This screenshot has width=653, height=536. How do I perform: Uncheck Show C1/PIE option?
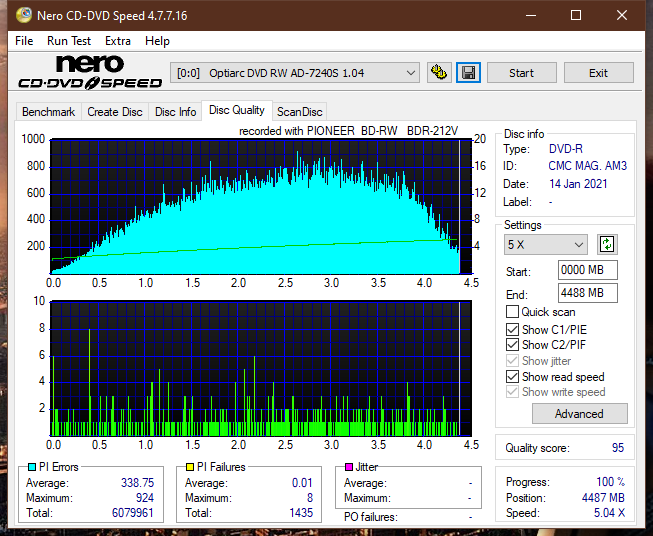click(512, 330)
